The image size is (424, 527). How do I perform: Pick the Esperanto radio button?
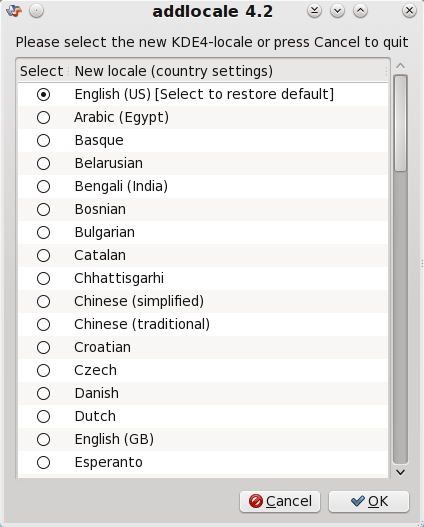coord(43,462)
